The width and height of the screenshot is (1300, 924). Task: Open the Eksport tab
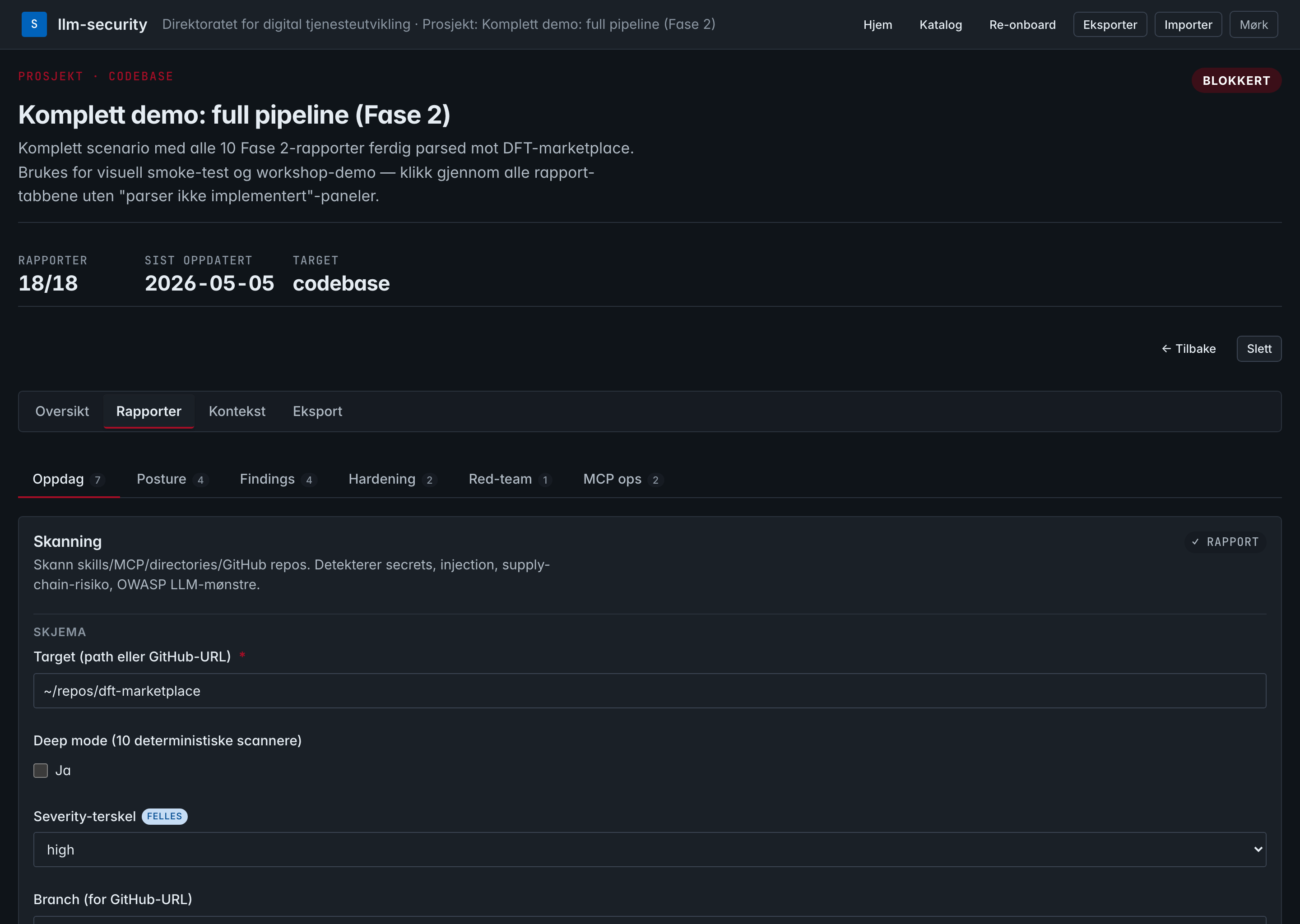pos(318,411)
